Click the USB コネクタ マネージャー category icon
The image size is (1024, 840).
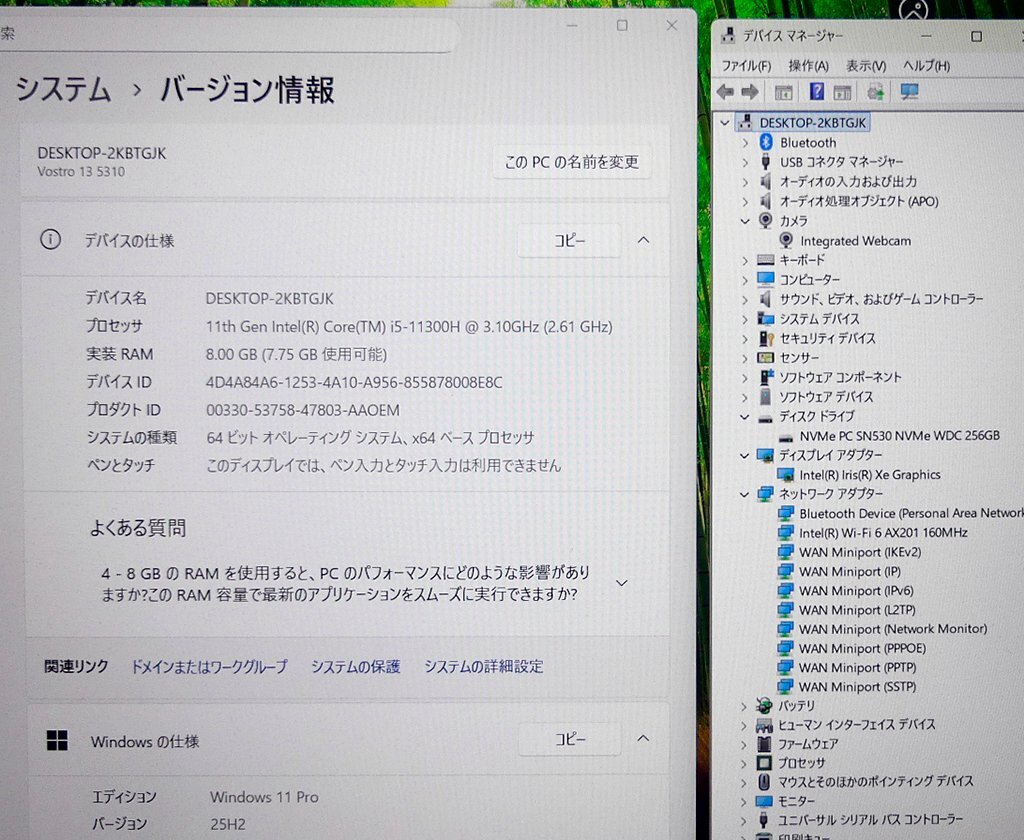[766, 161]
